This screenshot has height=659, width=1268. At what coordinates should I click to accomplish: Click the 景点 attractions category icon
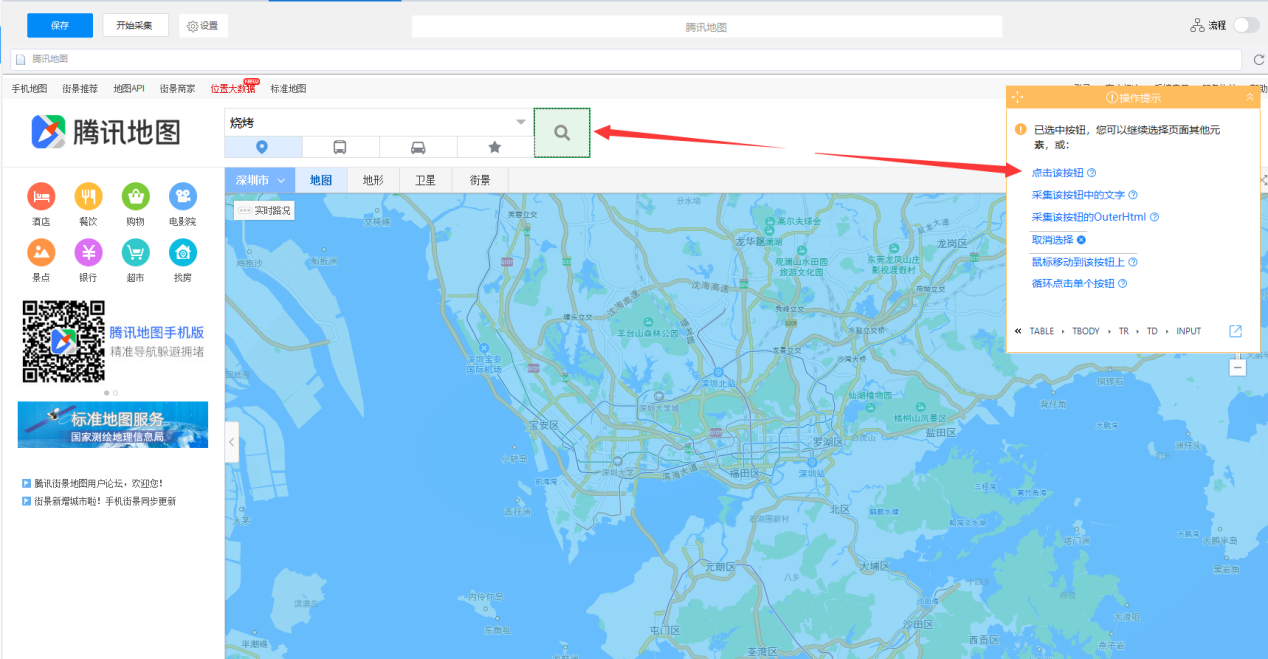pyautogui.click(x=41, y=252)
